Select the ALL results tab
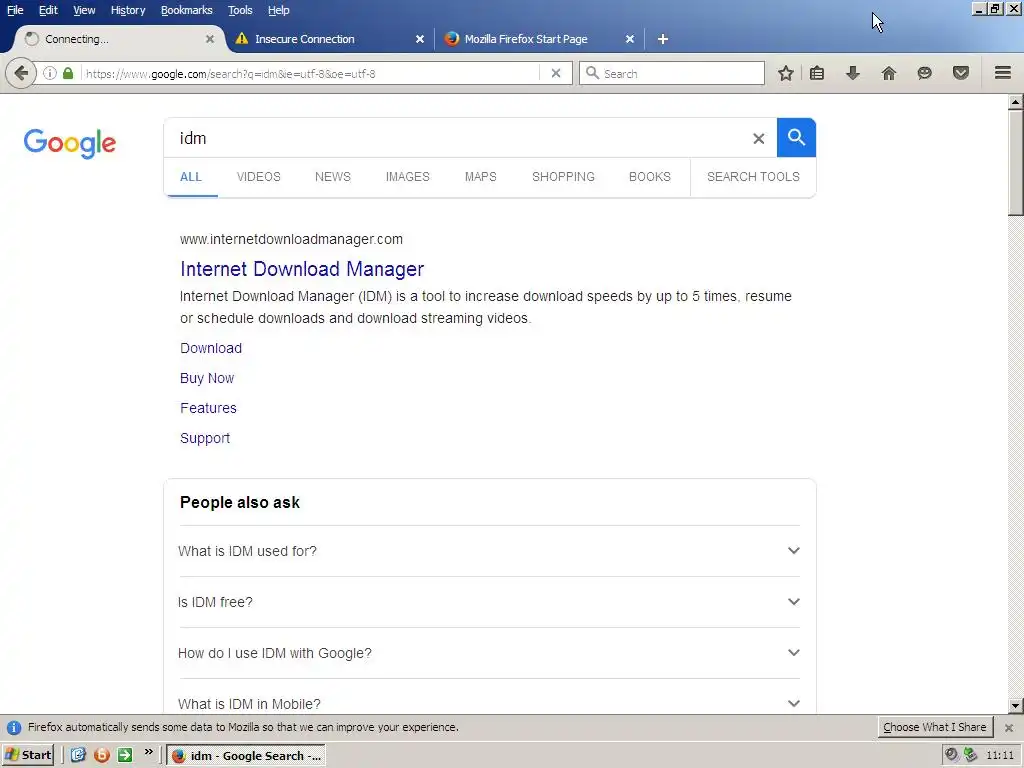 (191, 177)
